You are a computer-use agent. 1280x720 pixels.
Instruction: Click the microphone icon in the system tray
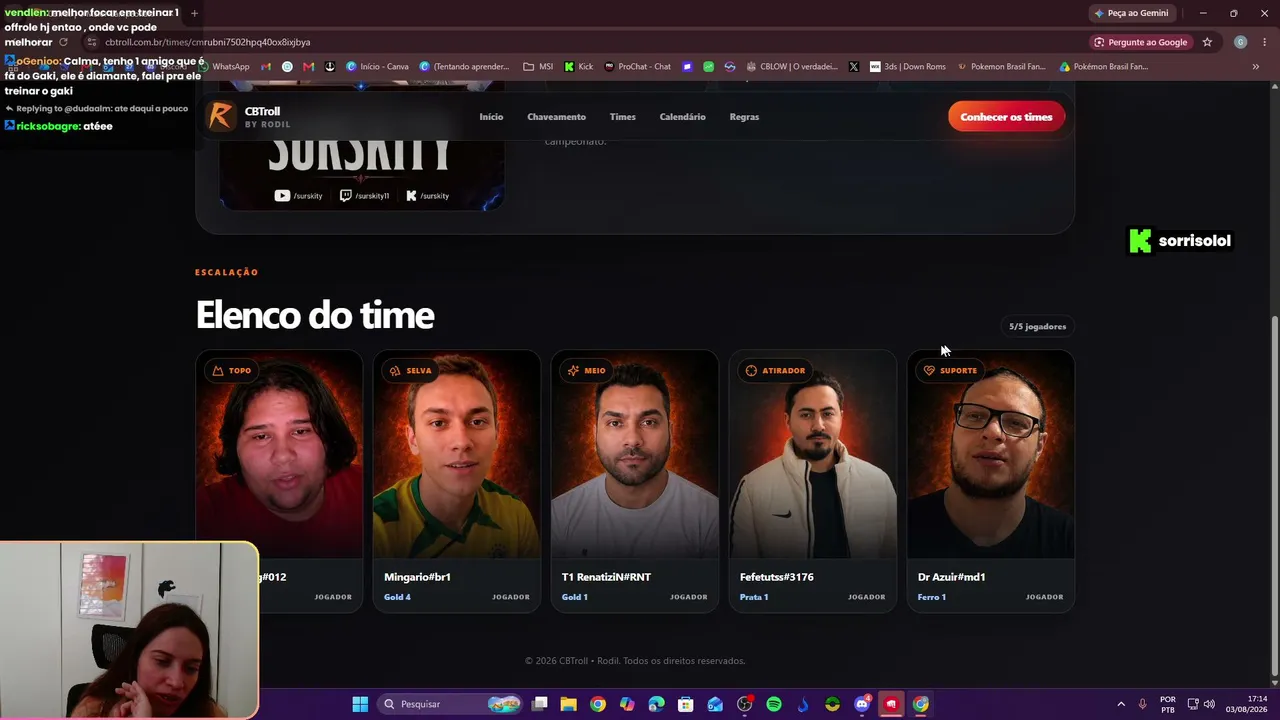pos(1143,704)
